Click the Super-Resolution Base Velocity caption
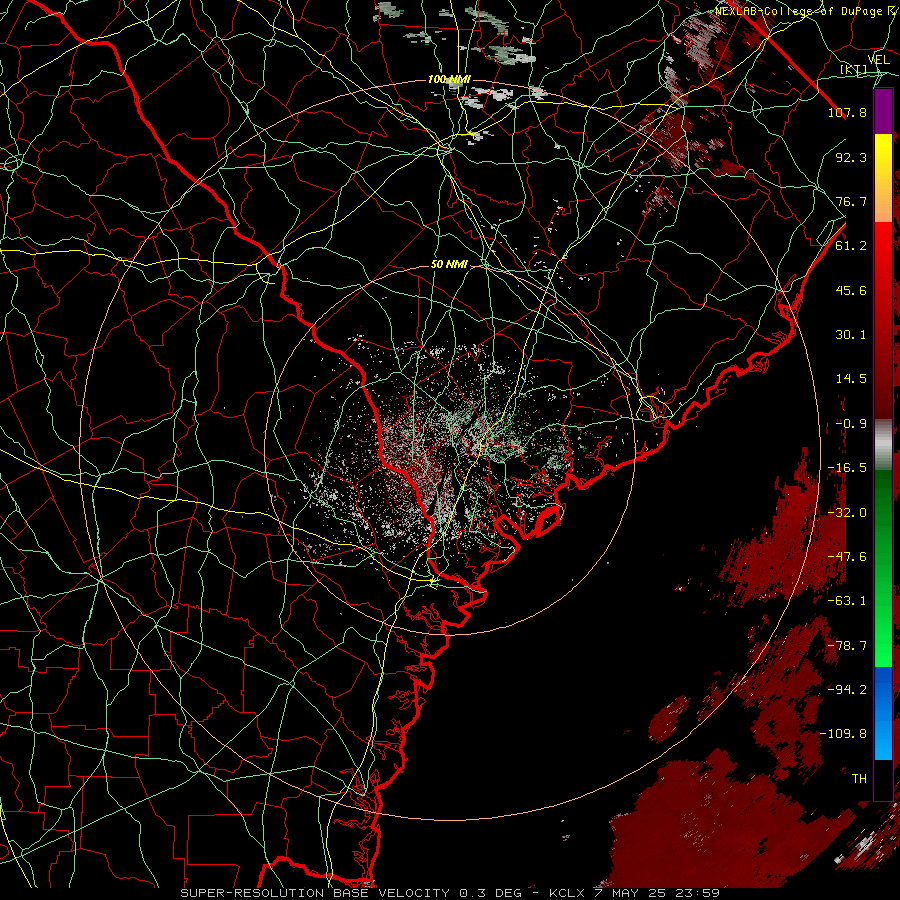This screenshot has width=900, height=900. (449, 893)
